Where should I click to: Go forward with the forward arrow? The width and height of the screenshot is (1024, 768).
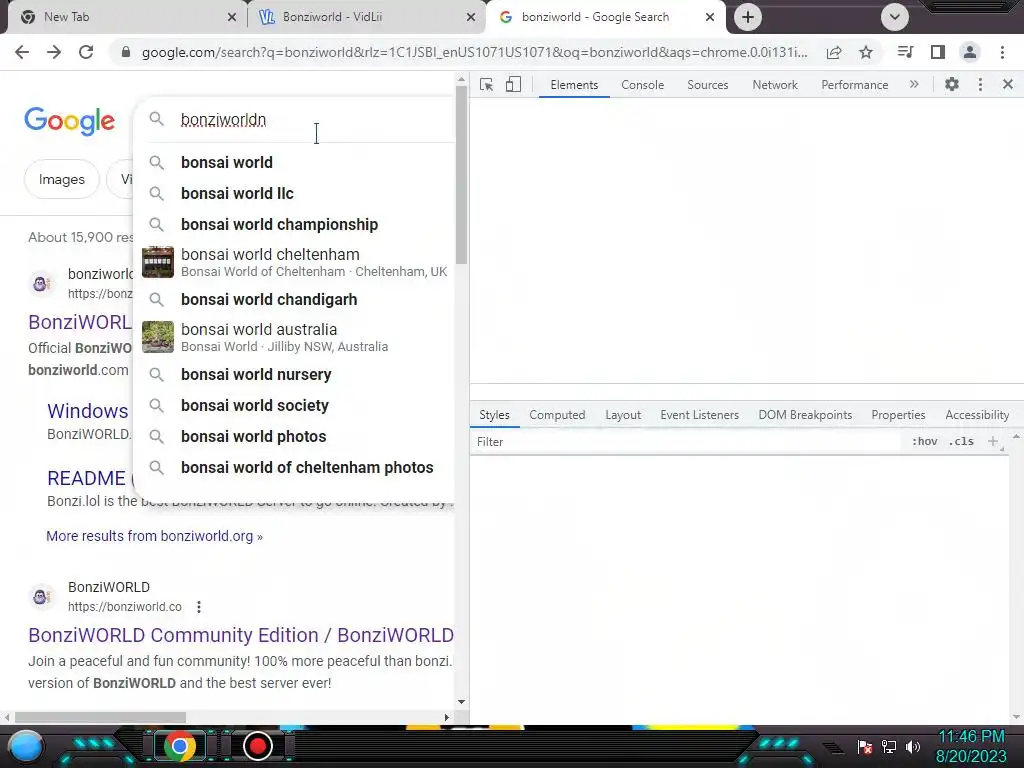tap(54, 52)
